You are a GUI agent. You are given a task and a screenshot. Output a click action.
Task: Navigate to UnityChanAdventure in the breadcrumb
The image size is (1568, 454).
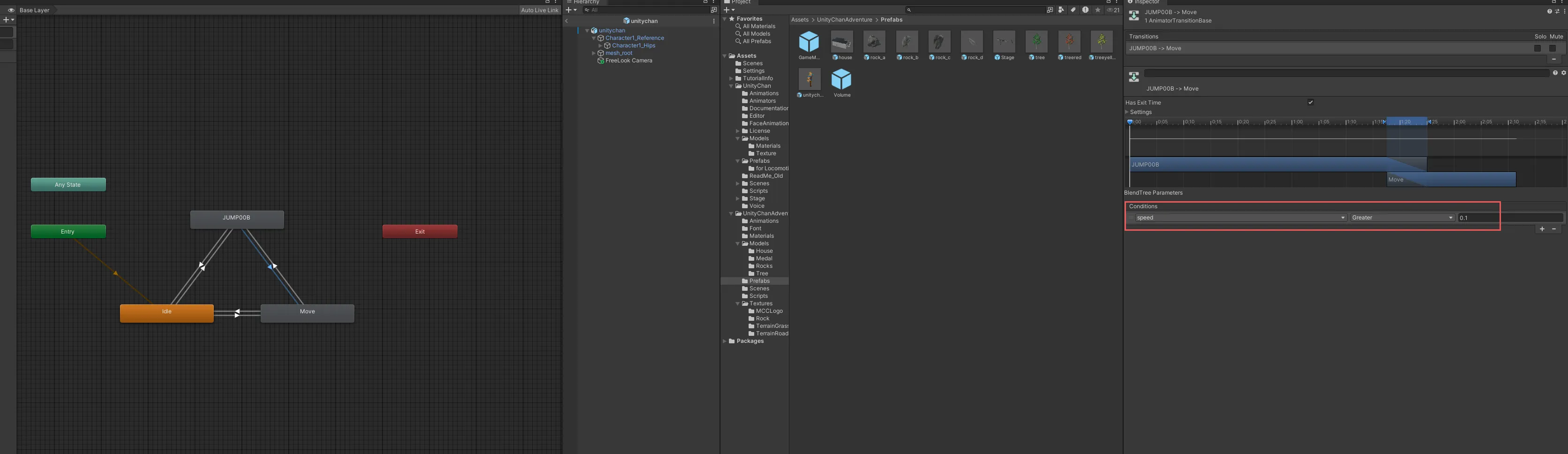(844, 20)
